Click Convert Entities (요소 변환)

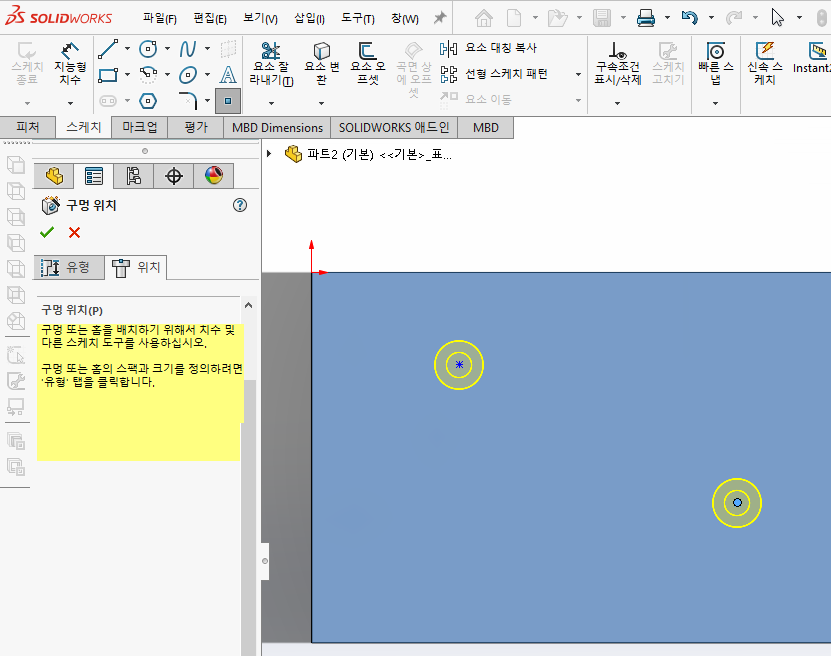(321, 64)
